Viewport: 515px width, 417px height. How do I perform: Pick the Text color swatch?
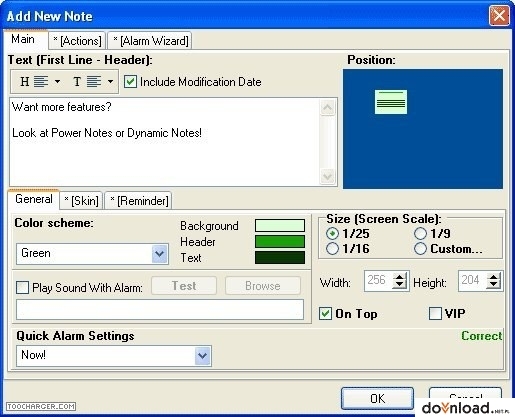point(280,257)
